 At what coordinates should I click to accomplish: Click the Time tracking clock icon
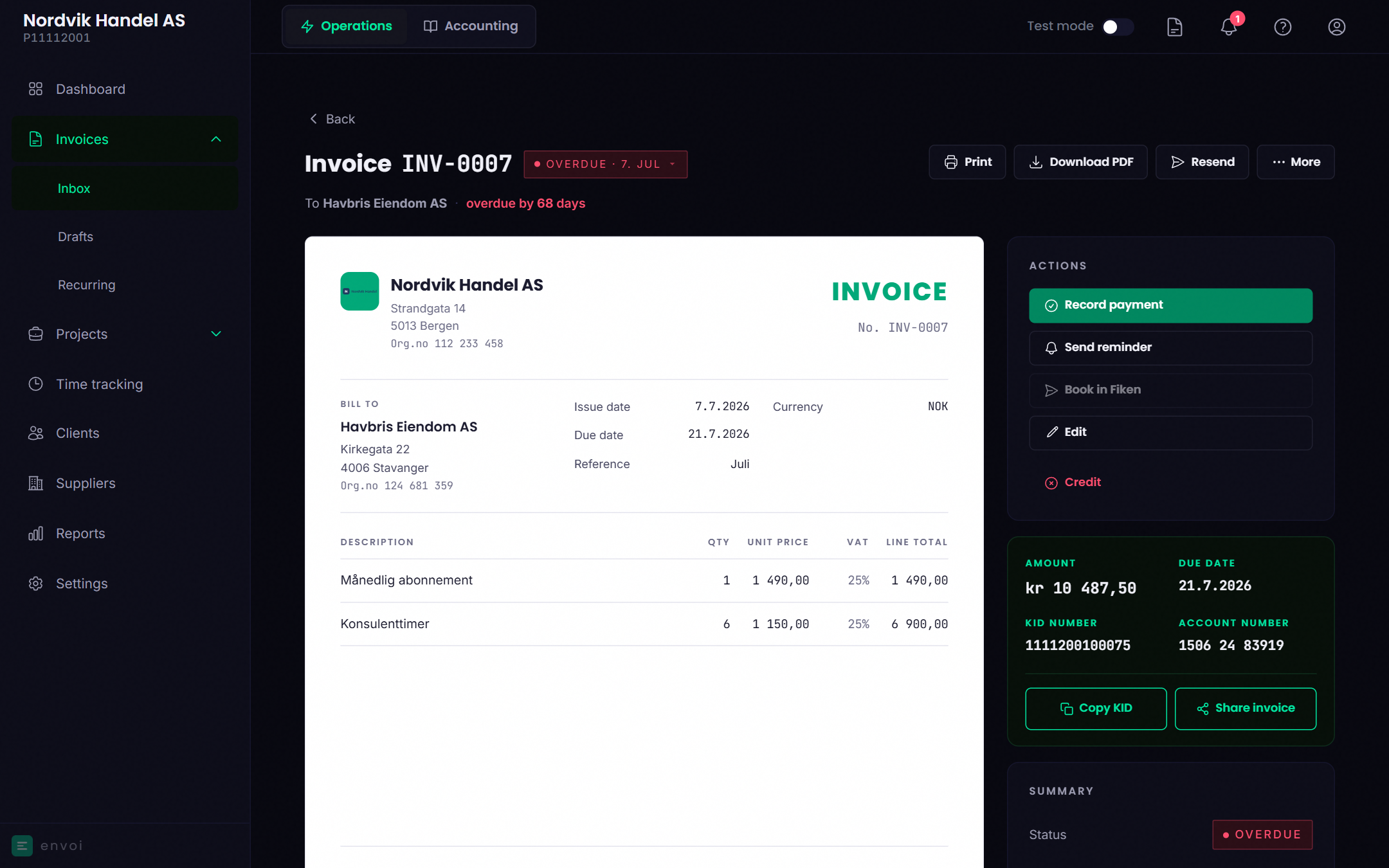point(35,384)
